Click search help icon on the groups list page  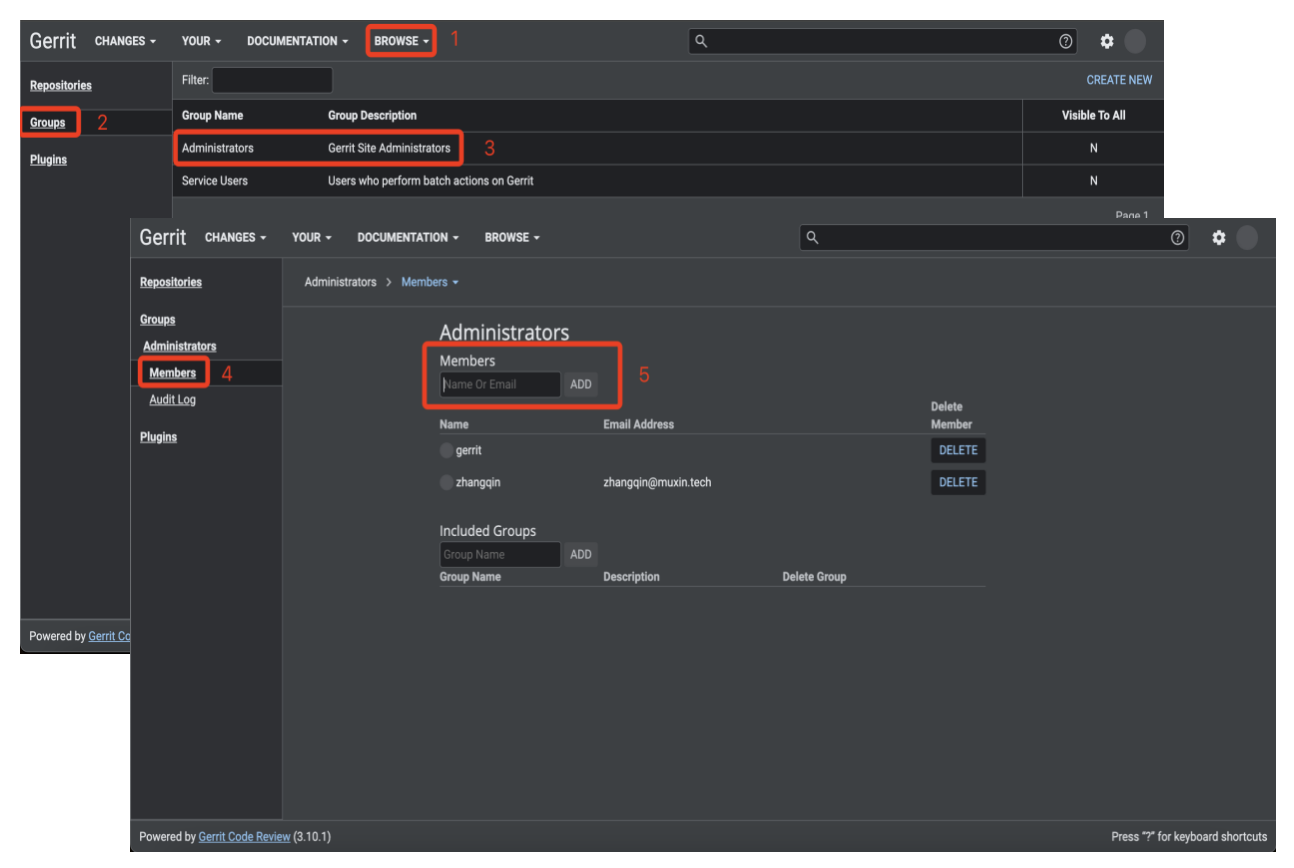pos(1065,41)
